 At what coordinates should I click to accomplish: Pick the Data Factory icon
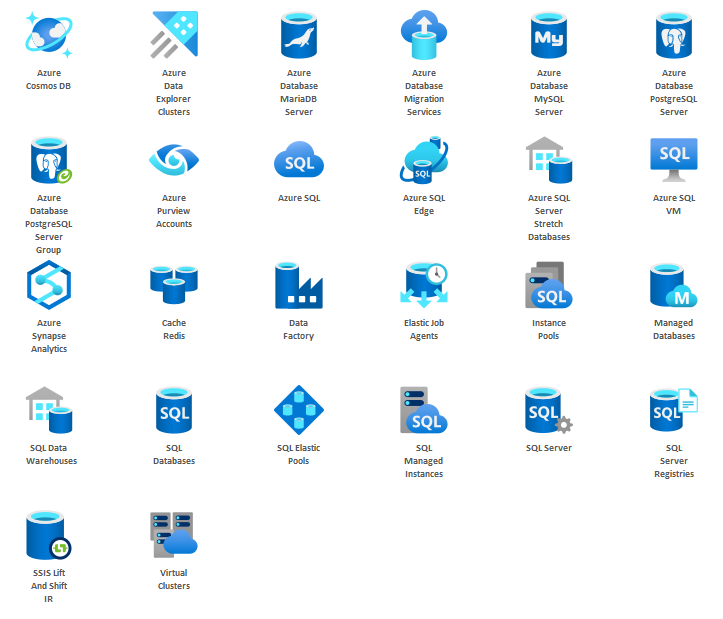click(299, 286)
